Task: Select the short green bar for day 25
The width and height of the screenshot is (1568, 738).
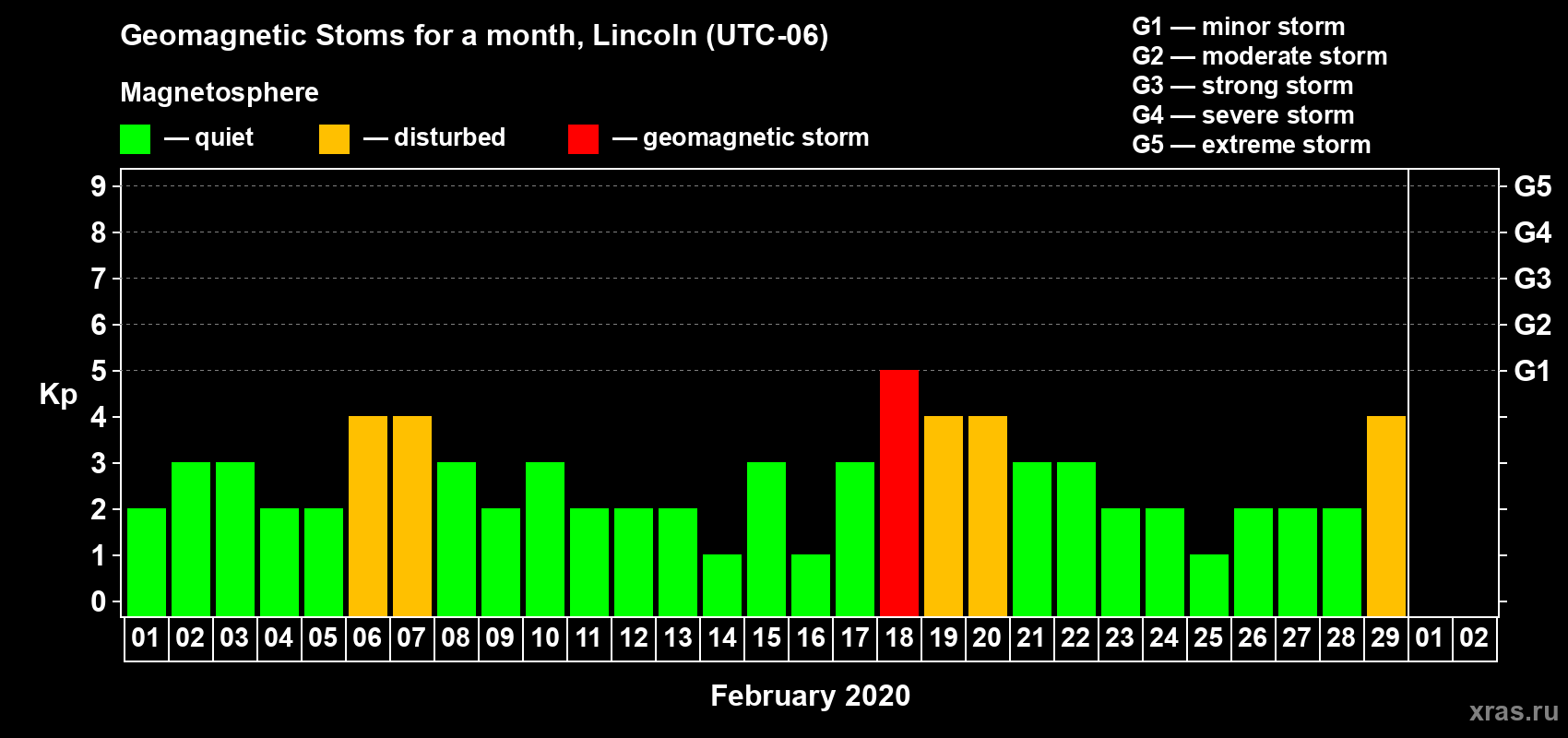Action: tap(1209, 585)
